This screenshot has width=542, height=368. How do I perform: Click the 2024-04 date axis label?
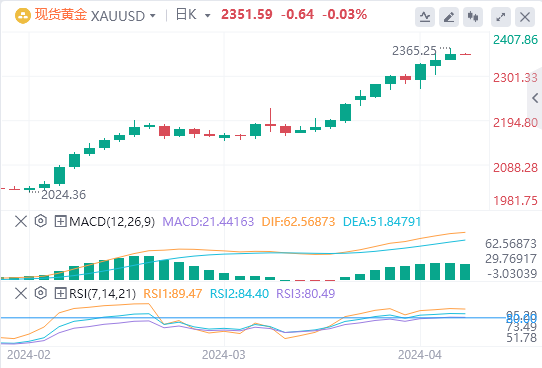click(420, 355)
